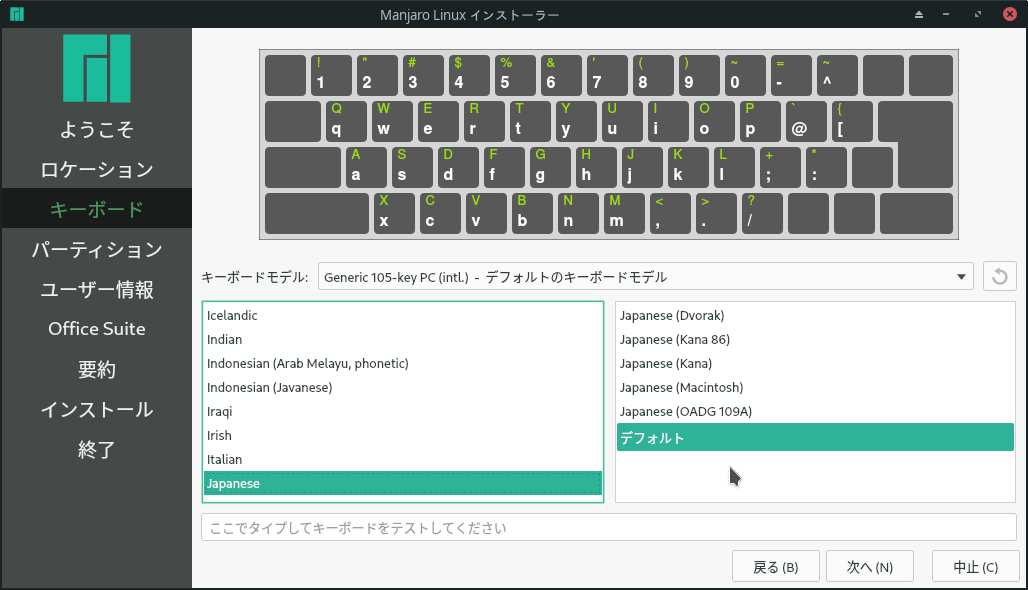The image size is (1028, 590).
Task: Click the [ key on the keyboard preview
Action: pyautogui.click(x=852, y=121)
